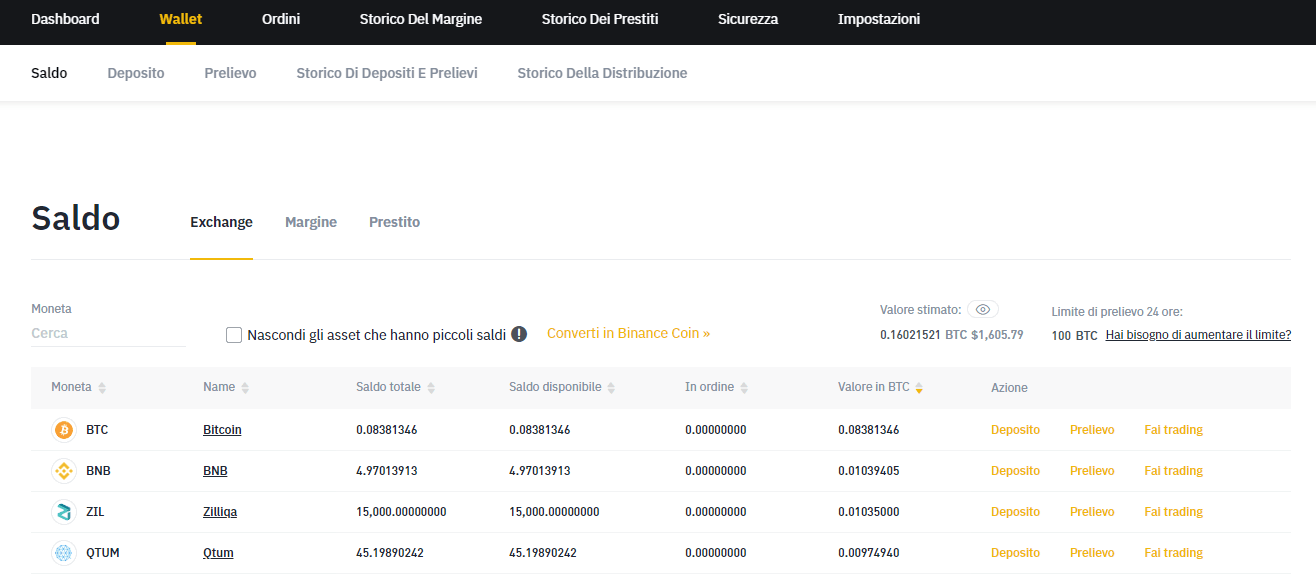Select the estimated value 0.16021521 BTC

(923, 335)
